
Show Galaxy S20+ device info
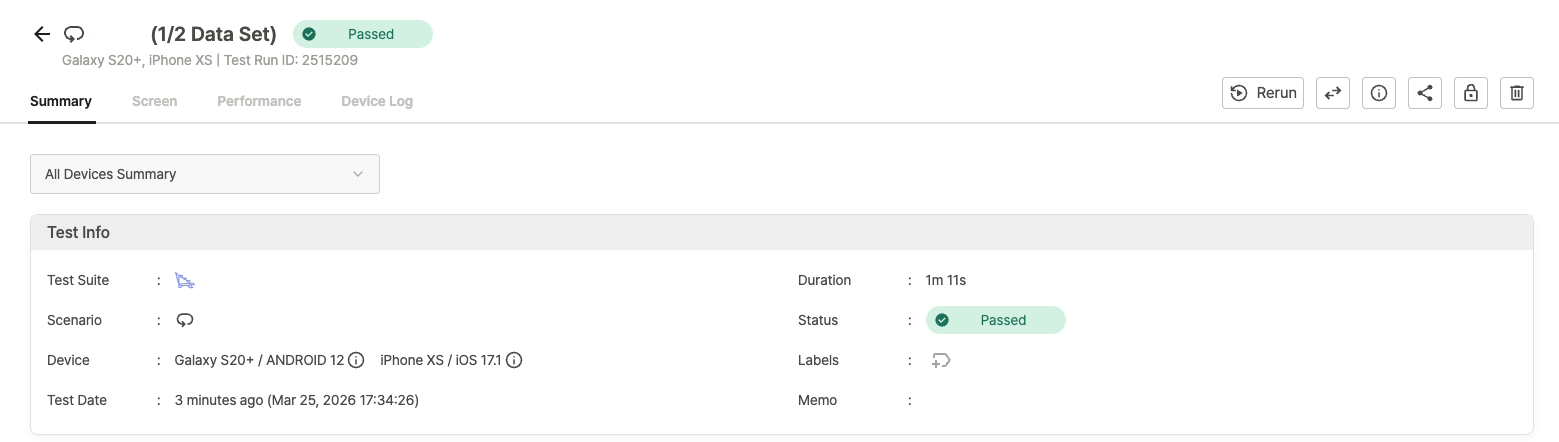pyautogui.click(x=356, y=360)
